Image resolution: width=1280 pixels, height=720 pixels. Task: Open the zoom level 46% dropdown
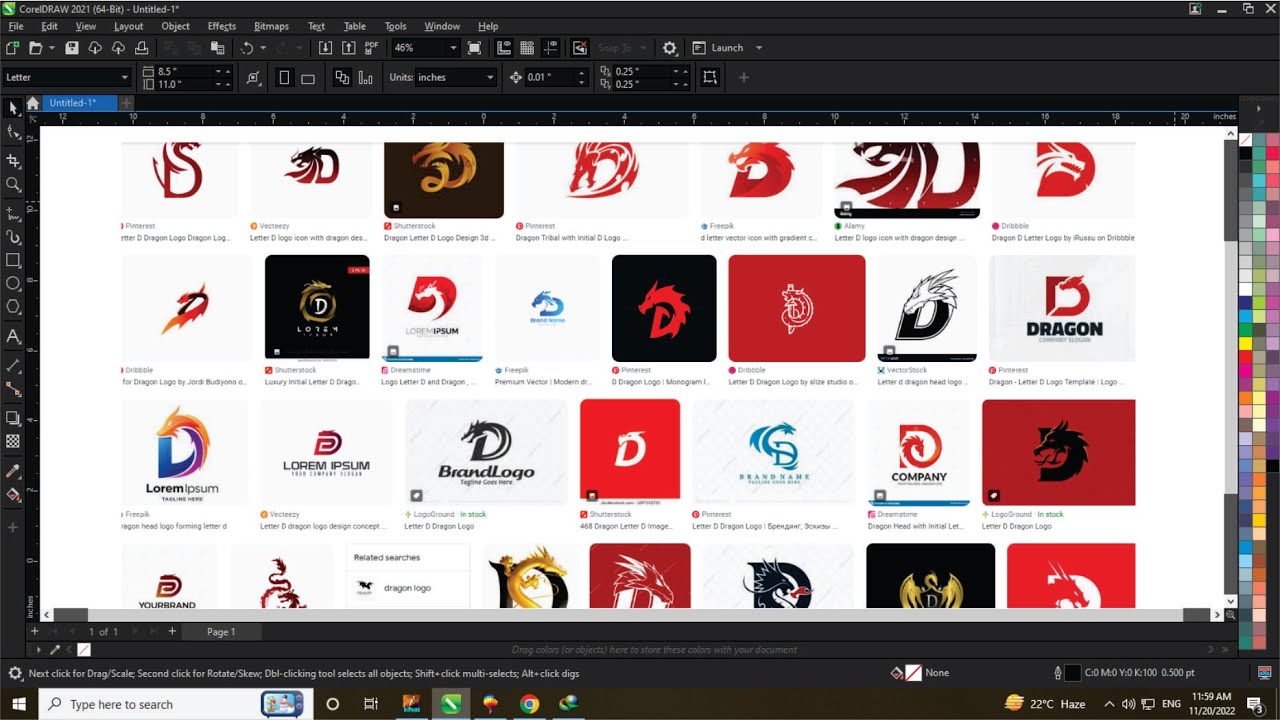coord(453,48)
